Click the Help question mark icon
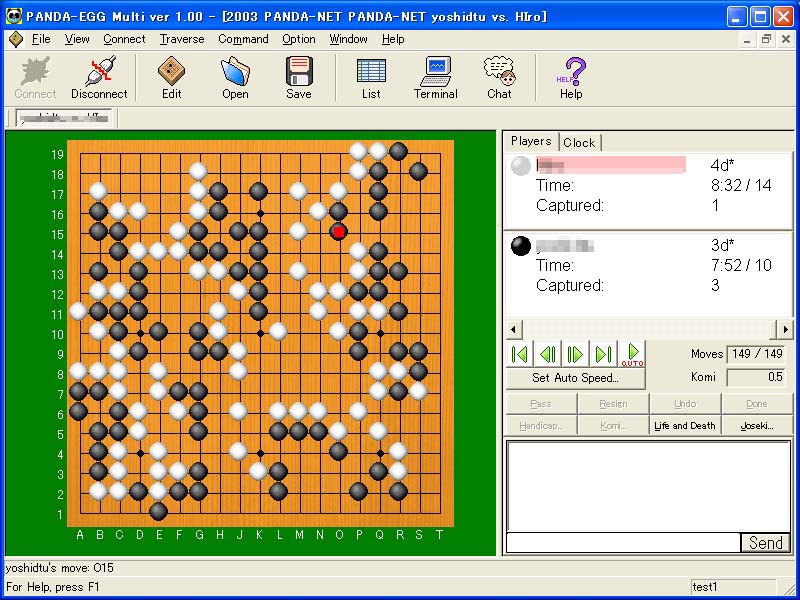The height and width of the screenshot is (600, 800). 571,77
